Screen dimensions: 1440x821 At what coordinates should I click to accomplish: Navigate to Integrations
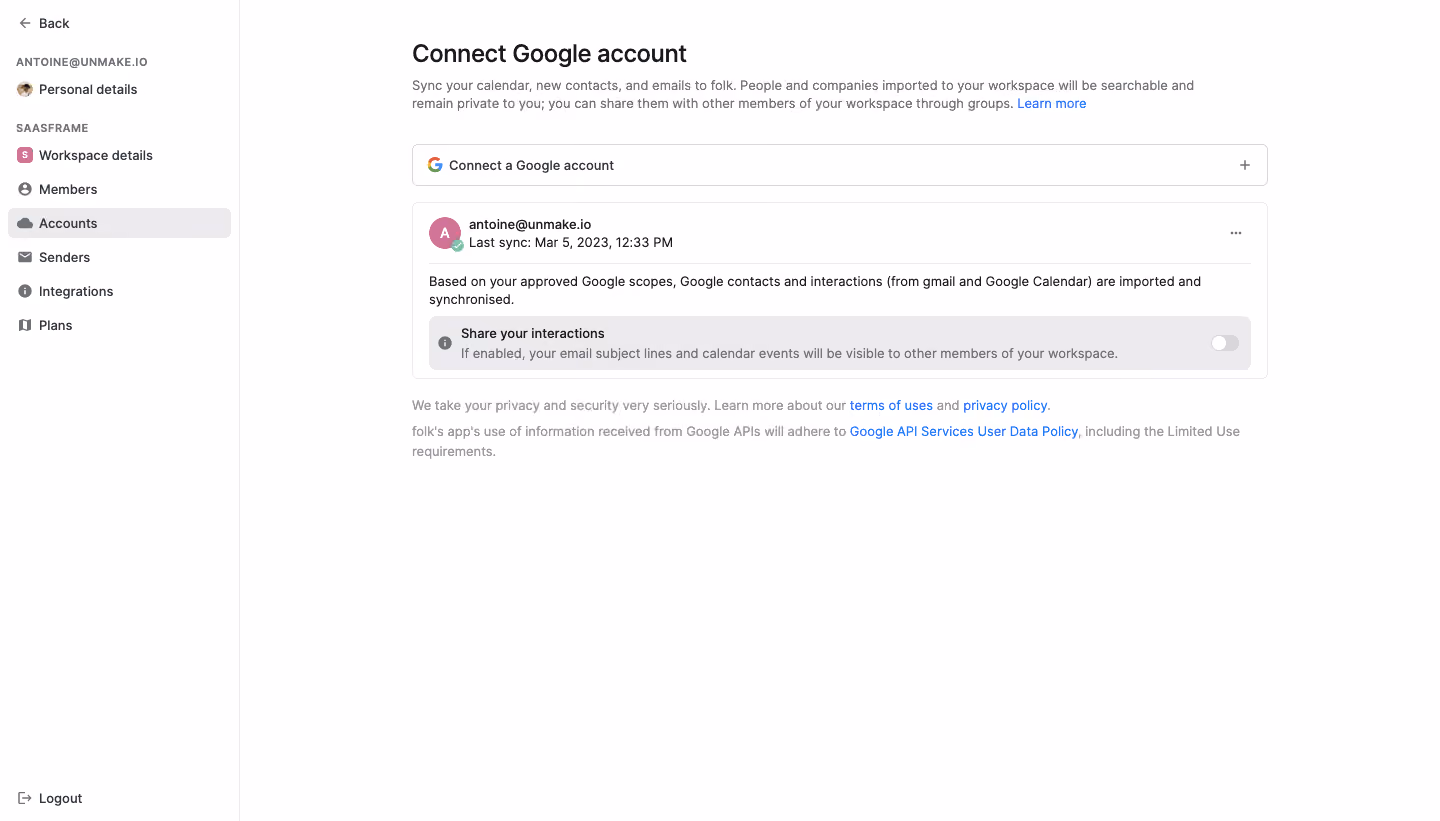click(x=119, y=291)
